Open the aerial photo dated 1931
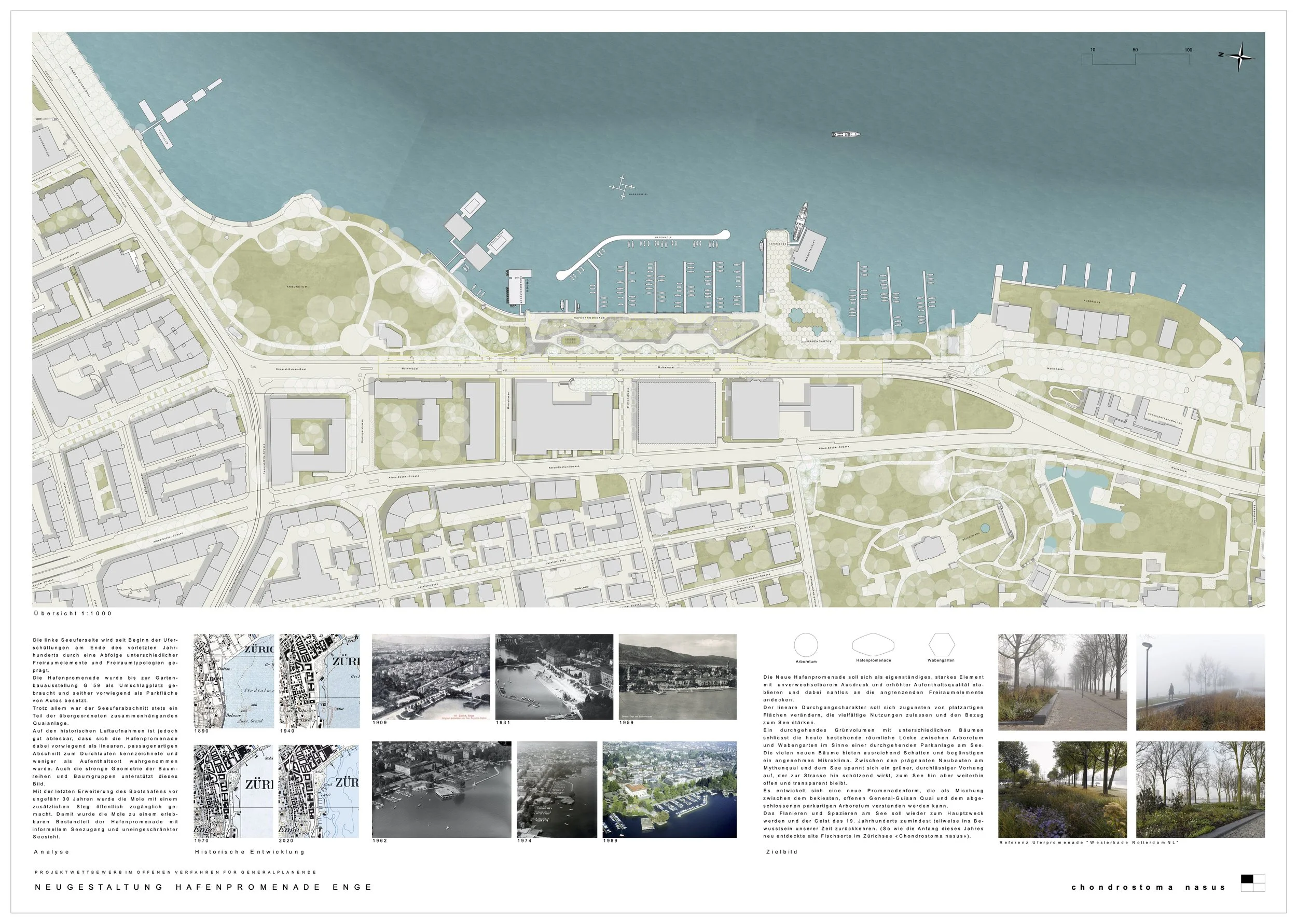The image size is (1297, 924). 555,677
